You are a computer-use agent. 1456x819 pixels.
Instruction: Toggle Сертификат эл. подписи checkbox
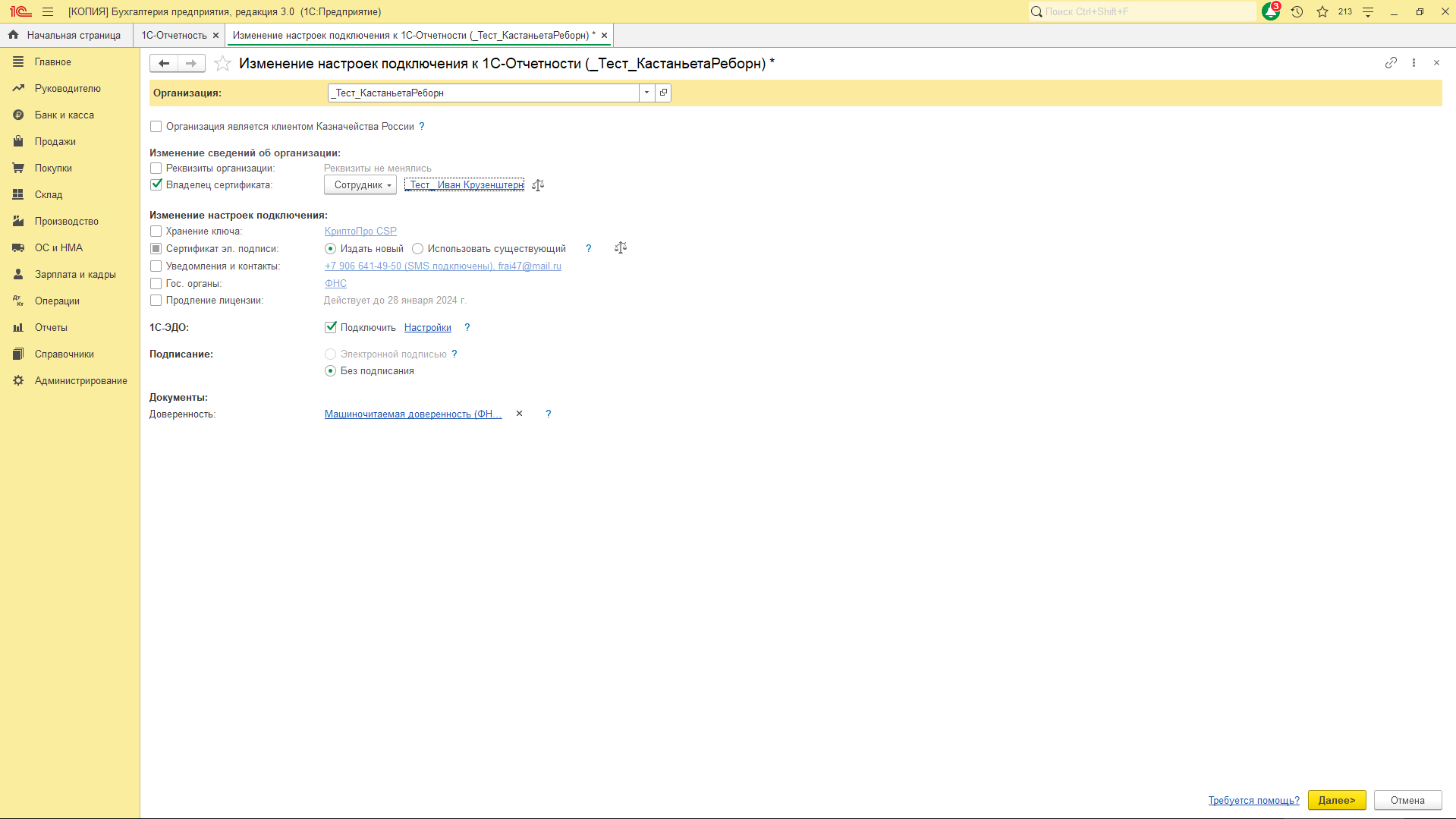[156, 249]
